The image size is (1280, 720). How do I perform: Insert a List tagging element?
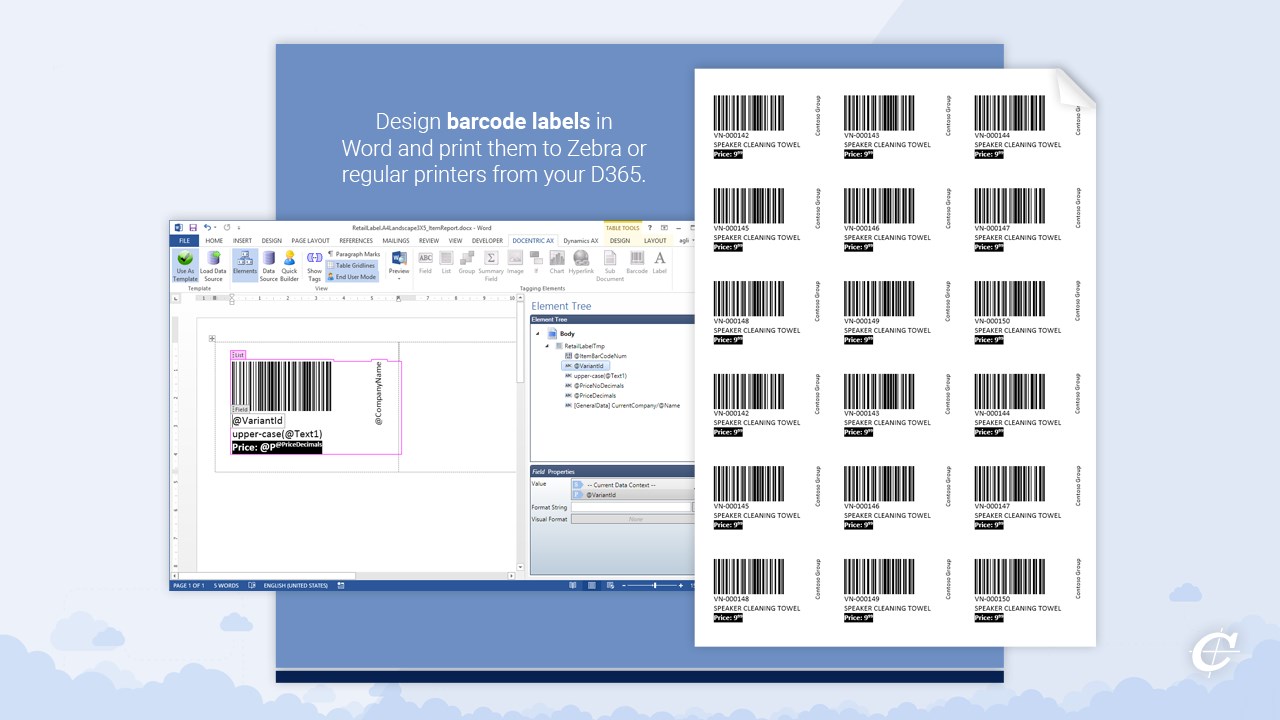[446, 262]
